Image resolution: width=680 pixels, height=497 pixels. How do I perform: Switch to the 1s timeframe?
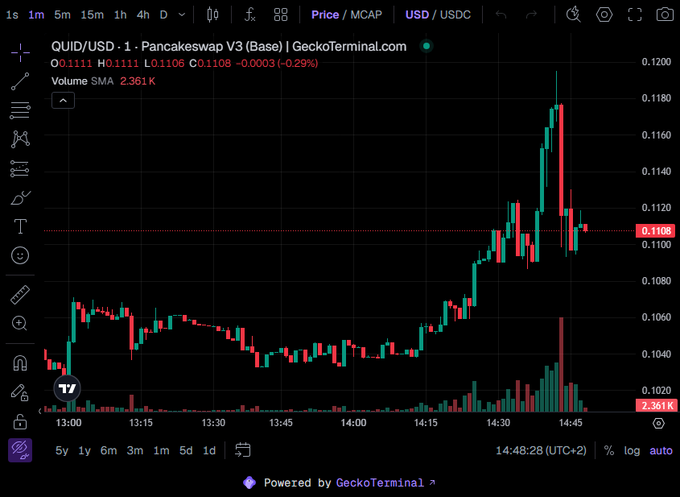(x=12, y=15)
